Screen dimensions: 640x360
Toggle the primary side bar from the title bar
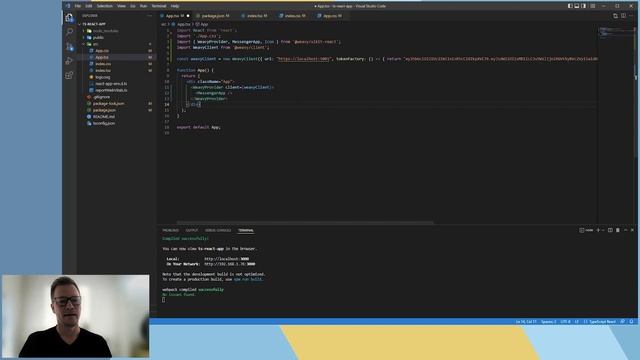pyautogui.click(x=570, y=6)
